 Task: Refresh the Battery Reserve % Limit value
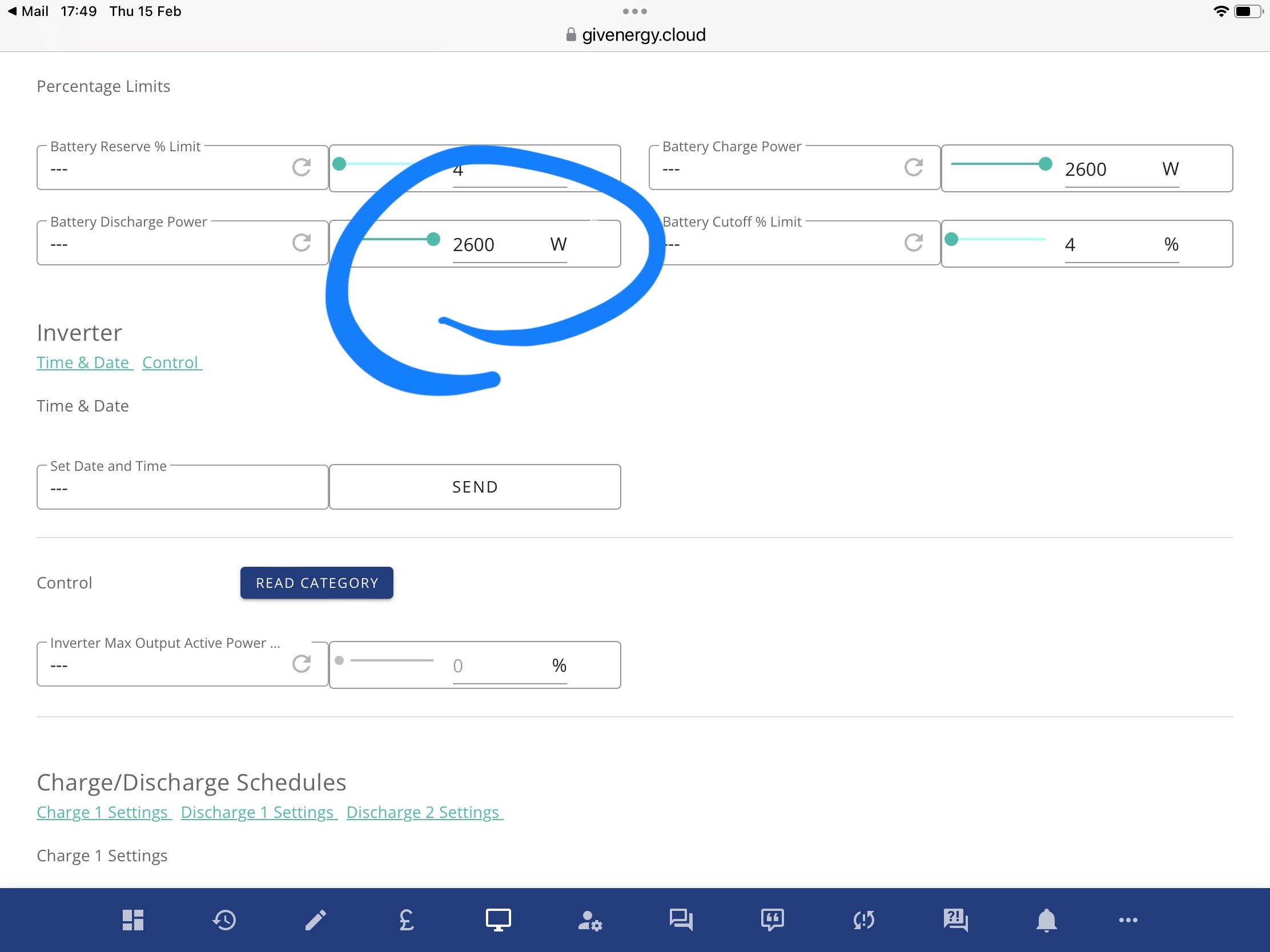(x=302, y=168)
